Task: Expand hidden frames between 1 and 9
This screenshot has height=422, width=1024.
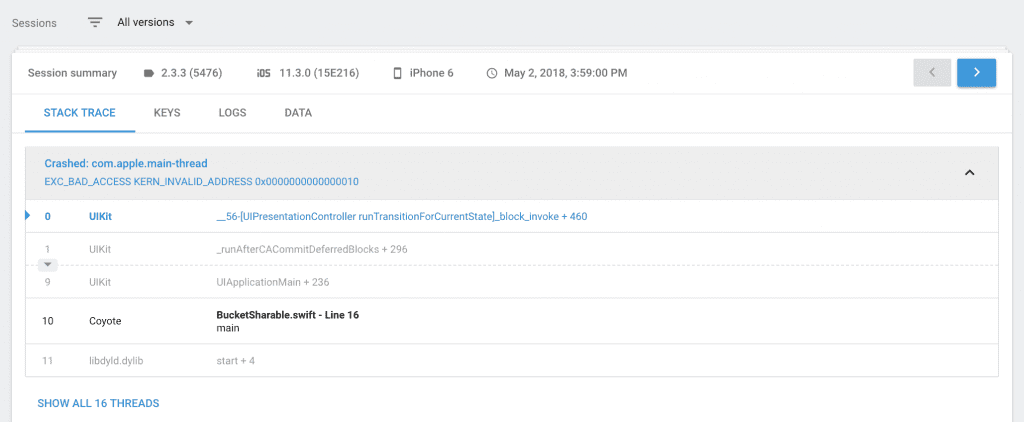Action: click(48, 265)
